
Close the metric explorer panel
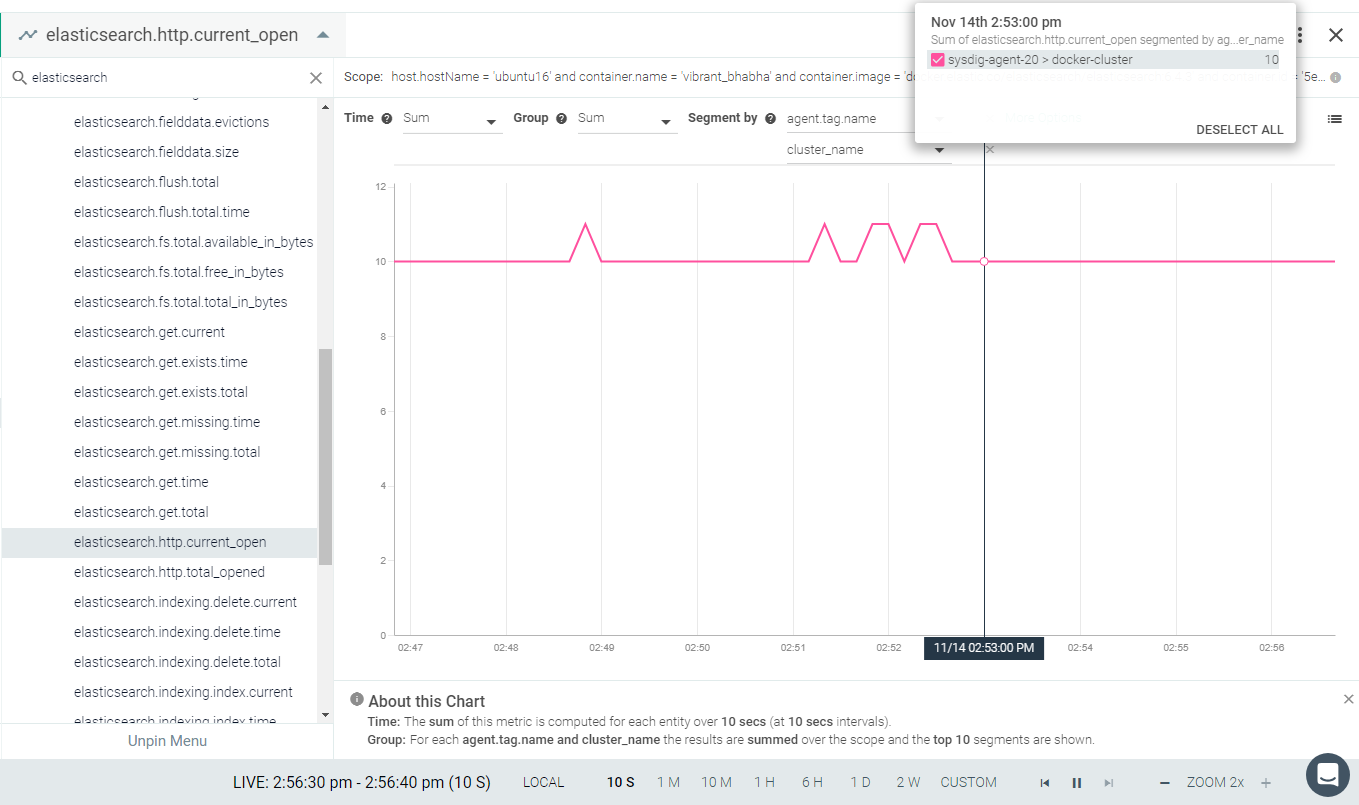point(1335,35)
